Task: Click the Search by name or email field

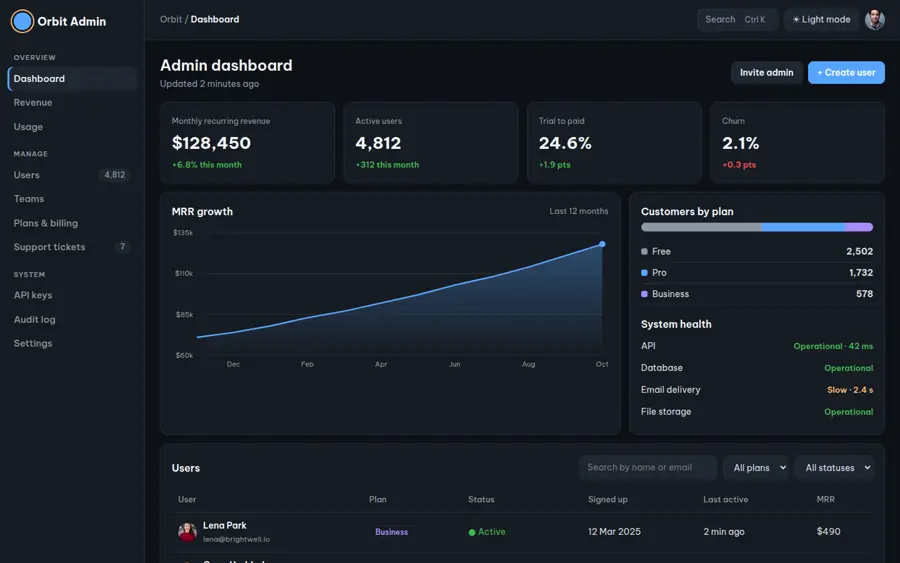Action: coord(647,468)
